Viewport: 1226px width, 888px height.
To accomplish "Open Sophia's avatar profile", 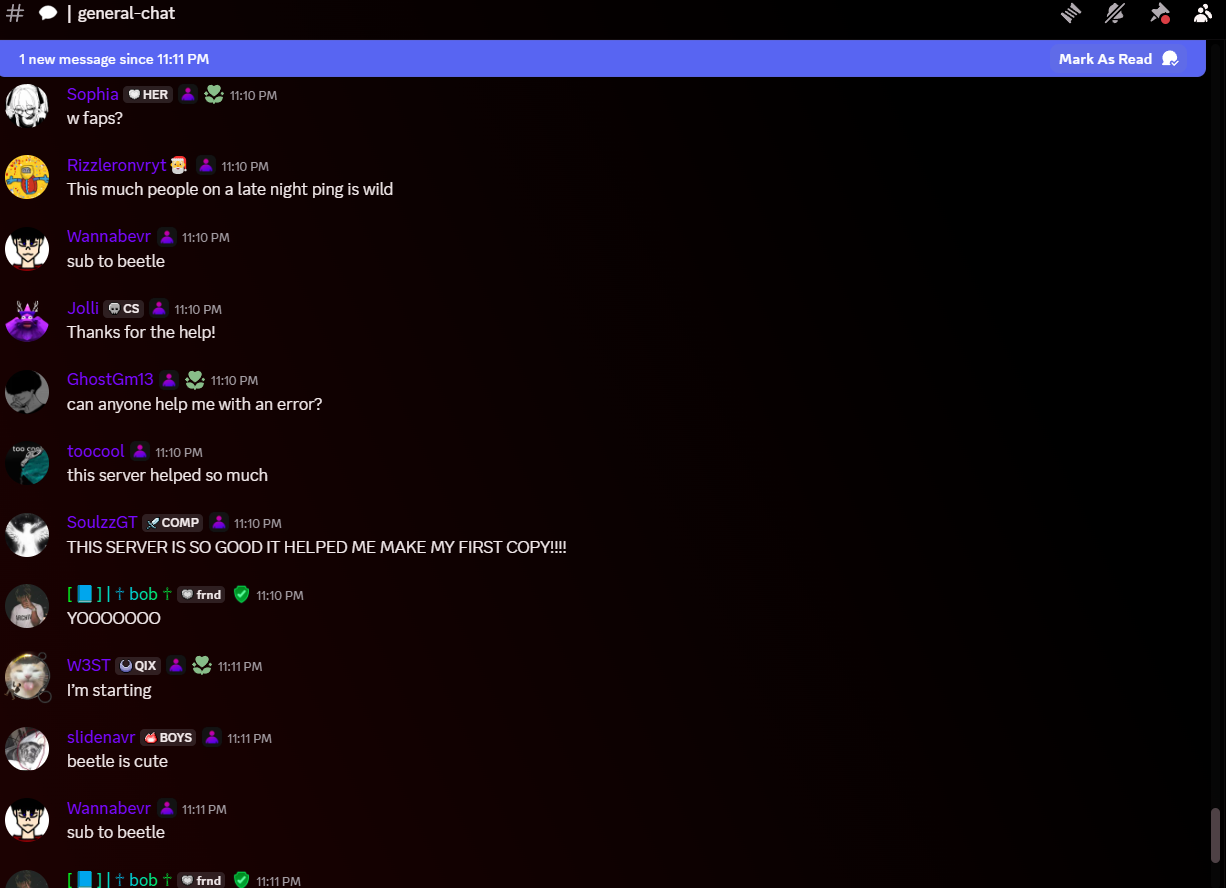I will tap(27, 106).
